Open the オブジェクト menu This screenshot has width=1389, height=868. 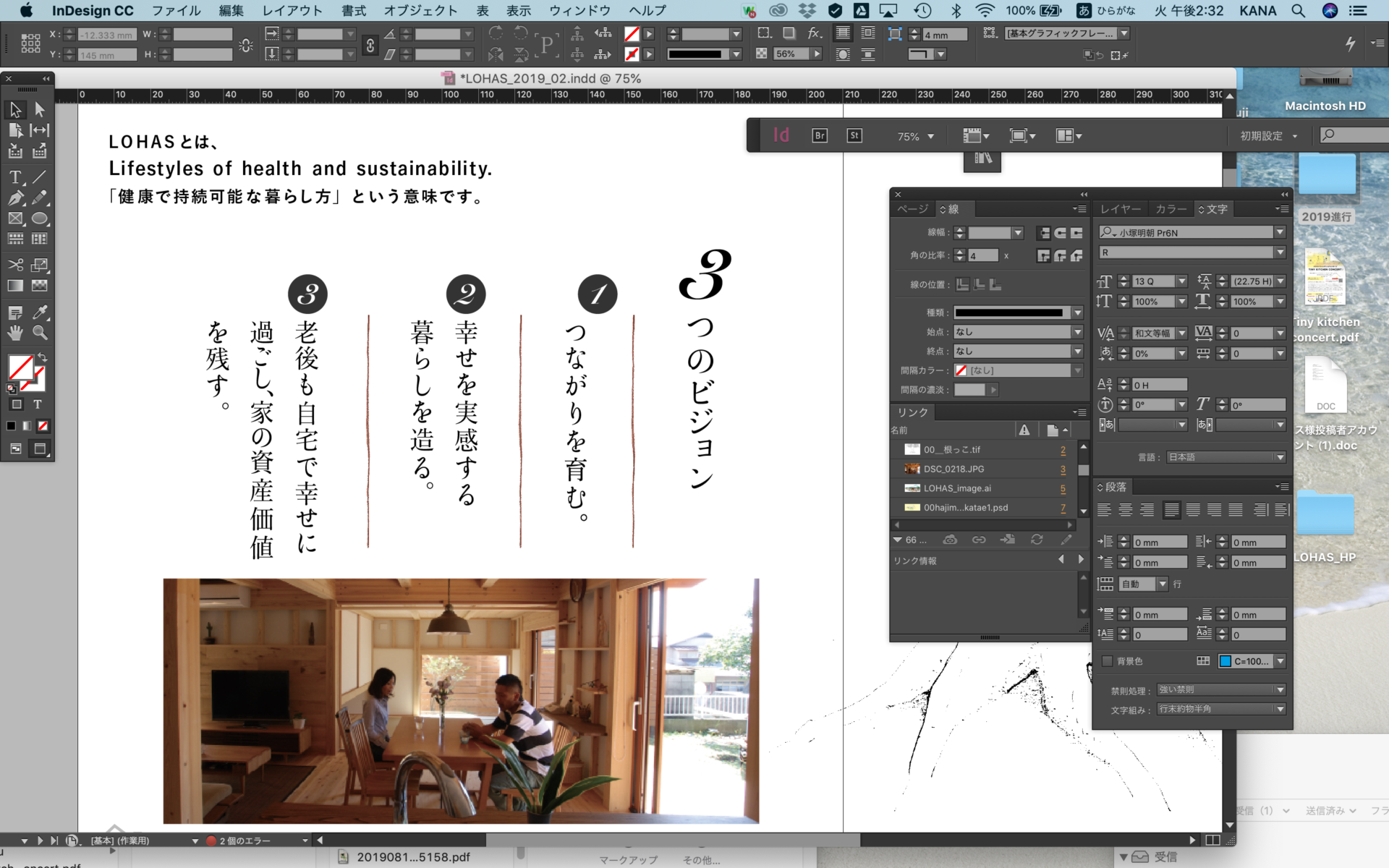(x=420, y=11)
